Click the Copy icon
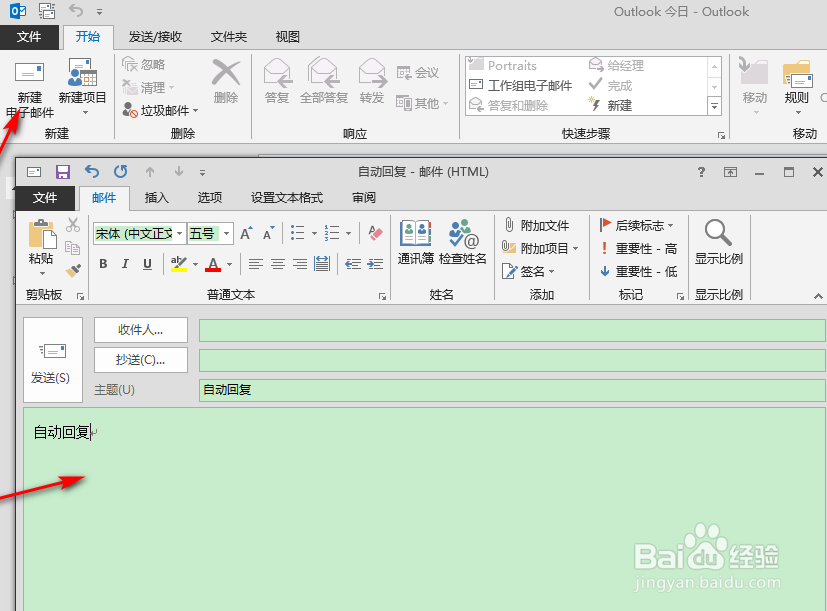 coord(72,247)
